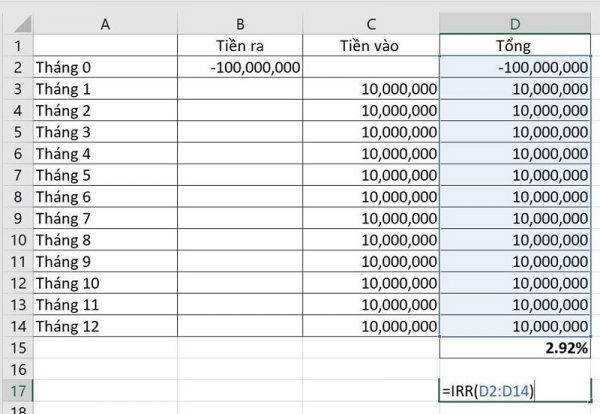Click the Tiền vào header cell
This screenshot has width=600, height=414.
point(372,46)
